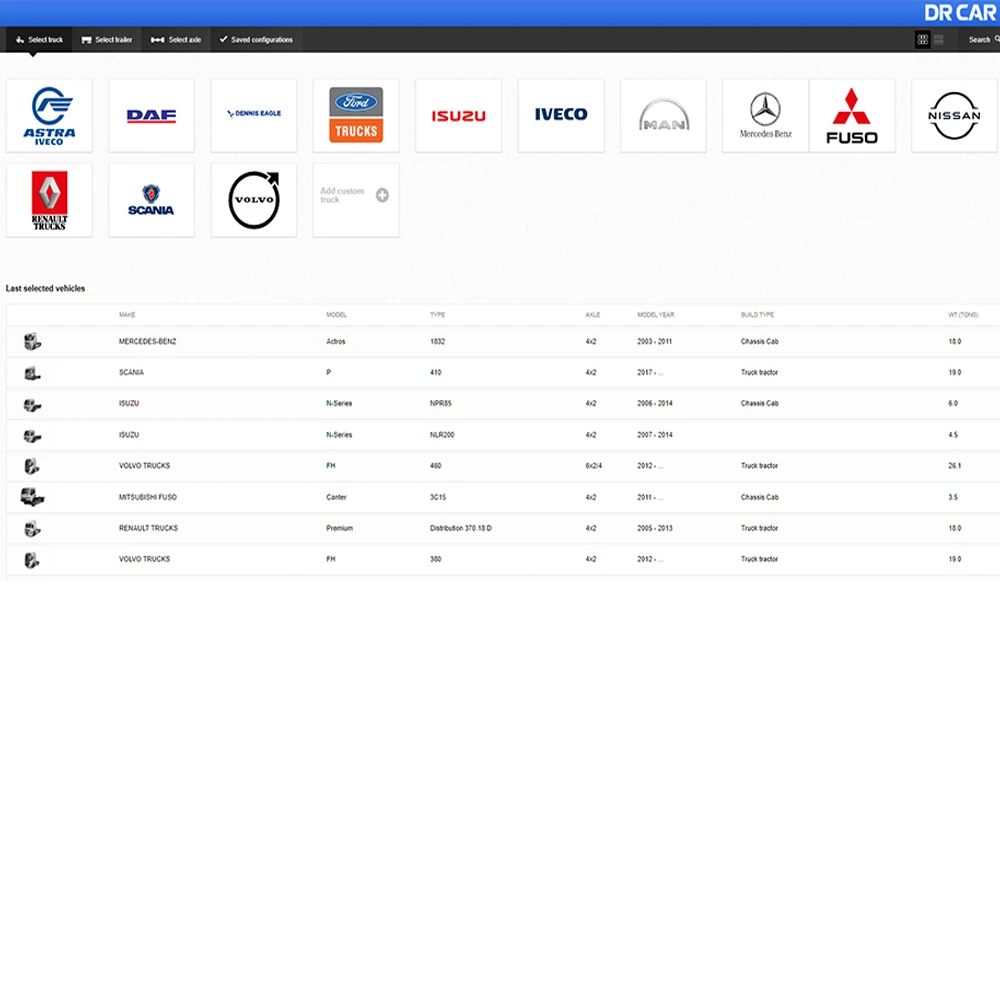Pick the Volvo brand logo
1000x1000 pixels.
click(x=254, y=200)
